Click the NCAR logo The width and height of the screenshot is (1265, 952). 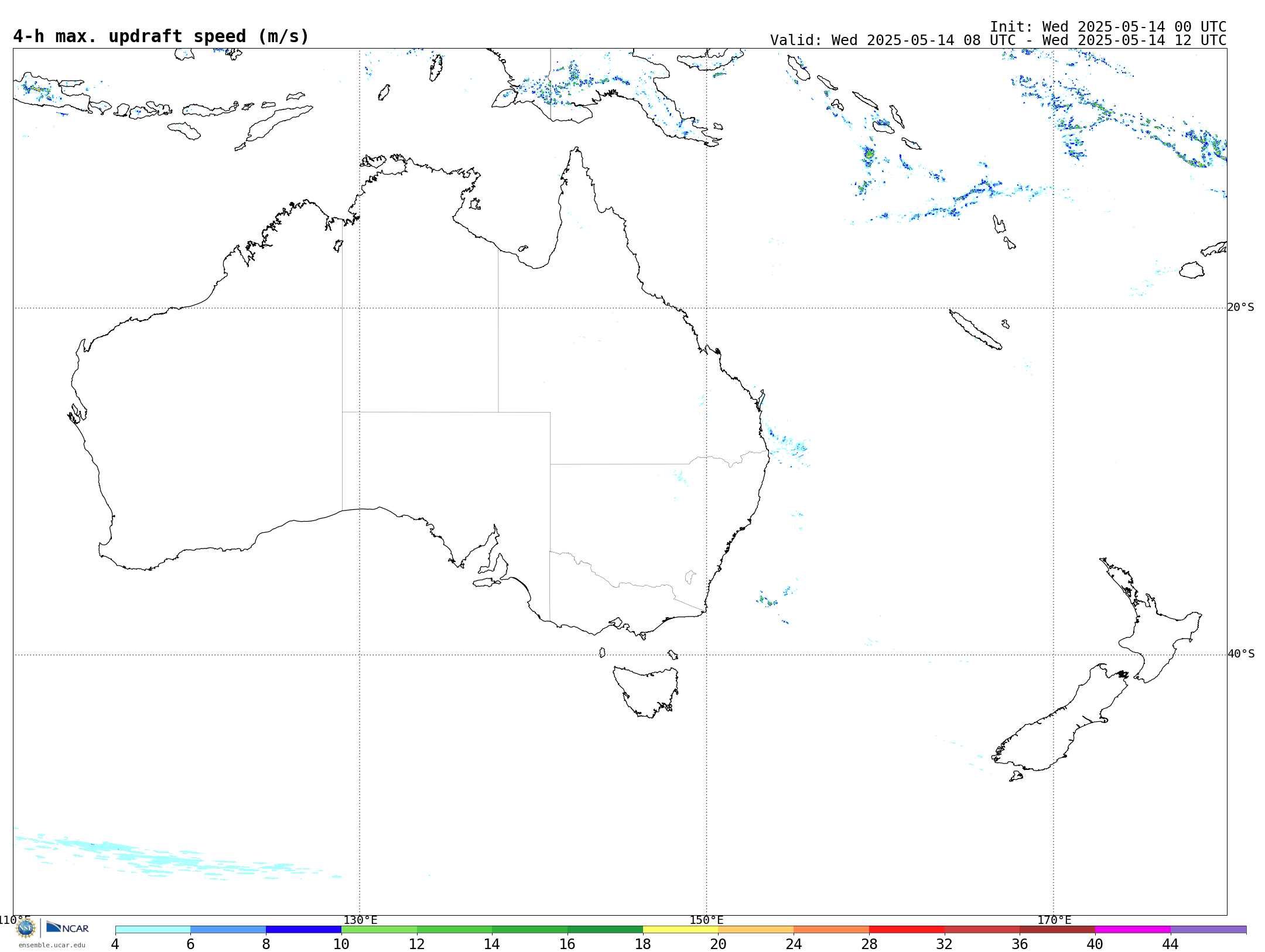pyautogui.click(x=67, y=927)
